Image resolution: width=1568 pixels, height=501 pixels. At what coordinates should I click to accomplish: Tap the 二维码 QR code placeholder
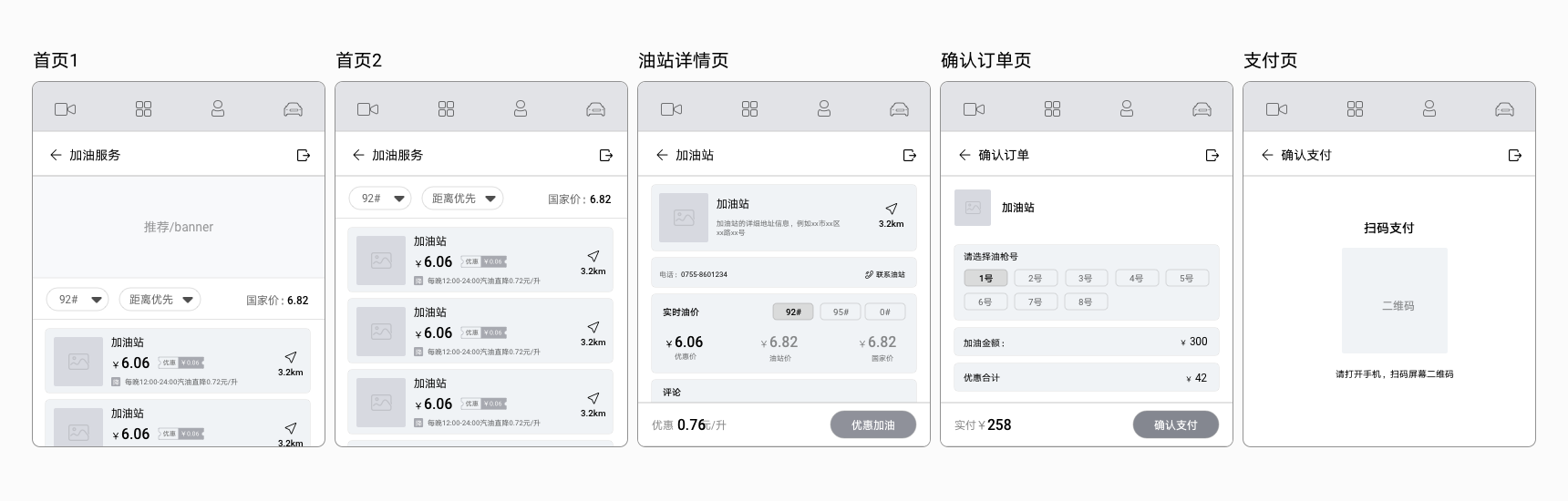pyautogui.click(x=1395, y=301)
